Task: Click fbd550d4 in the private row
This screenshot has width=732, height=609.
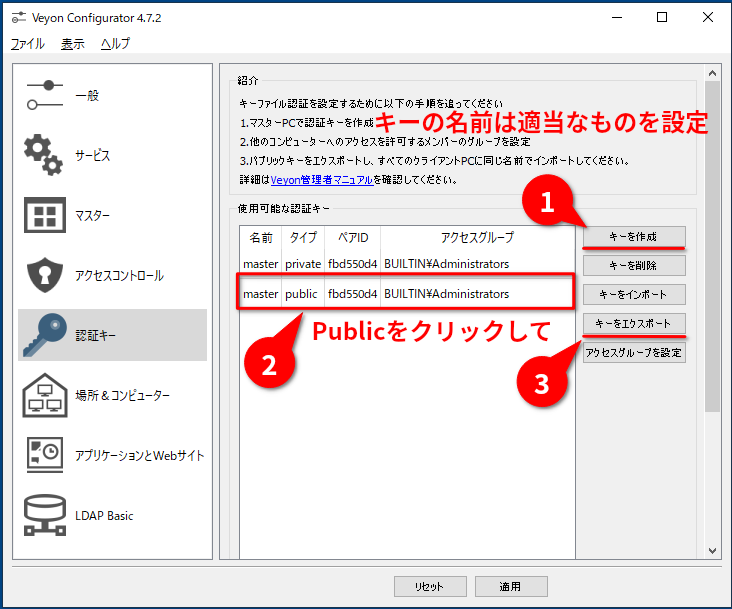Action: [352, 264]
